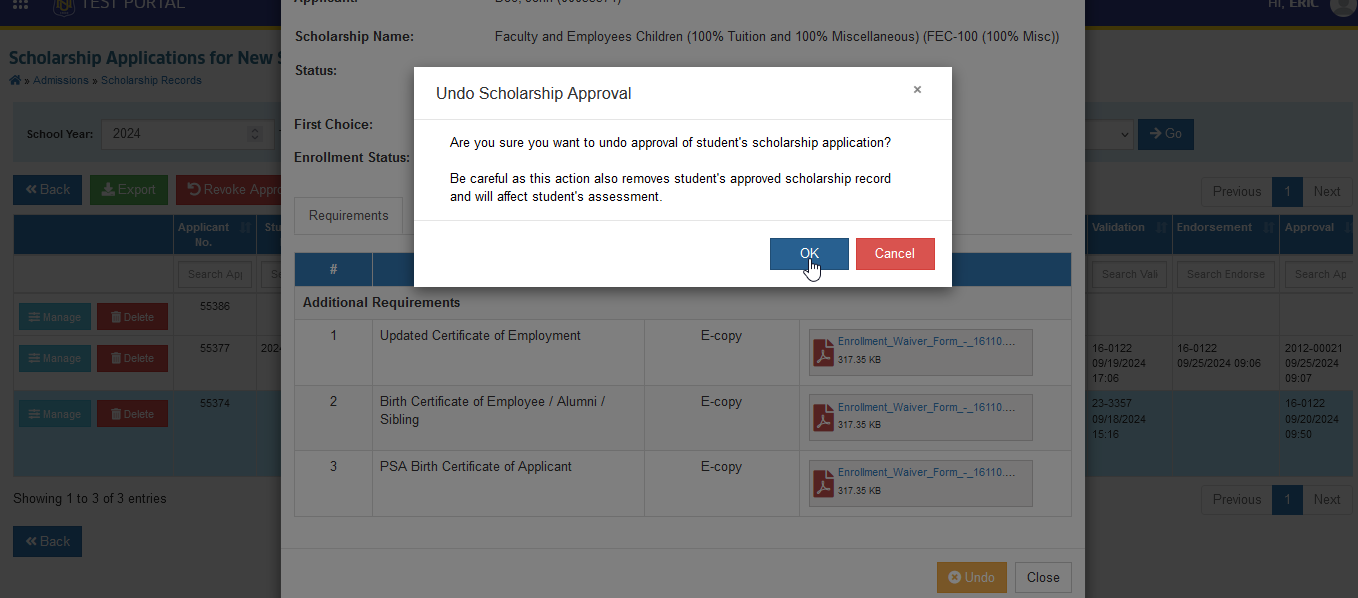The width and height of the screenshot is (1358, 598).
Task: Open the Scholarship Records breadcrumb link
Action: (x=151, y=80)
